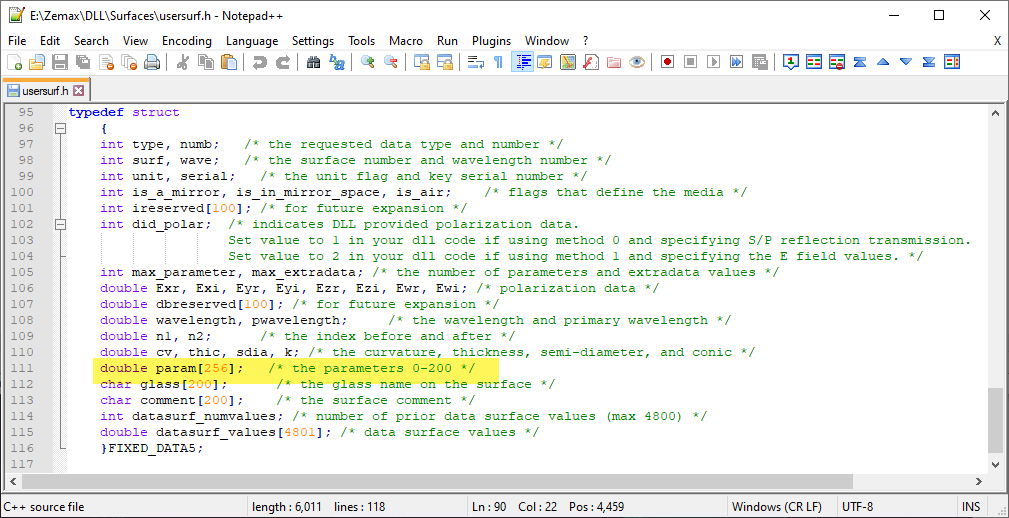Click the INS mode status indicator

[972, 506]
